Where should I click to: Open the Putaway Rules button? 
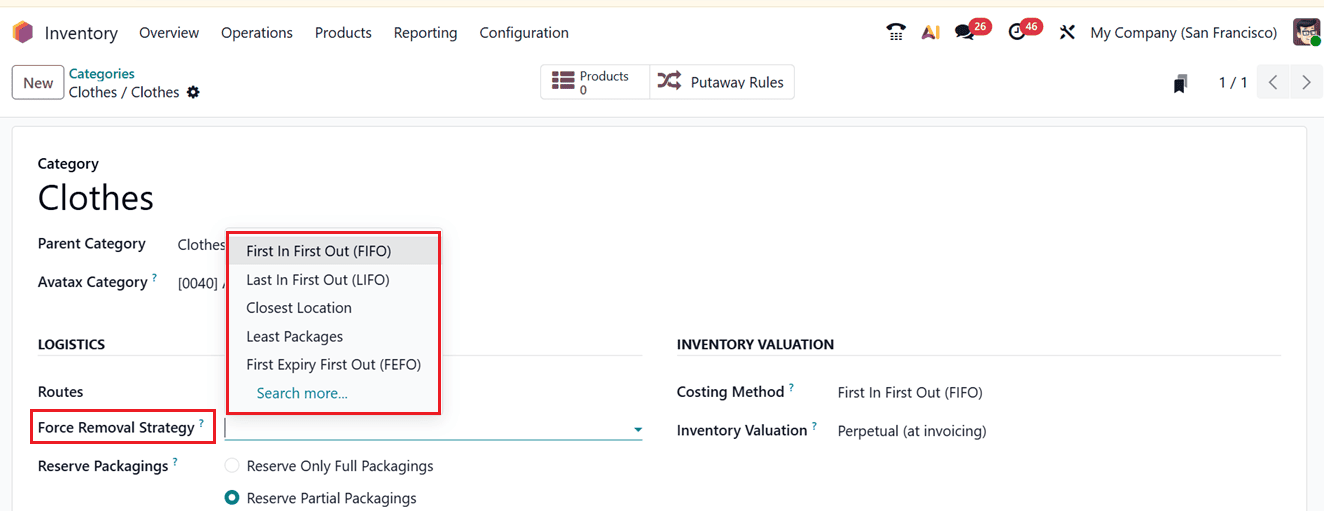point(722,82)
